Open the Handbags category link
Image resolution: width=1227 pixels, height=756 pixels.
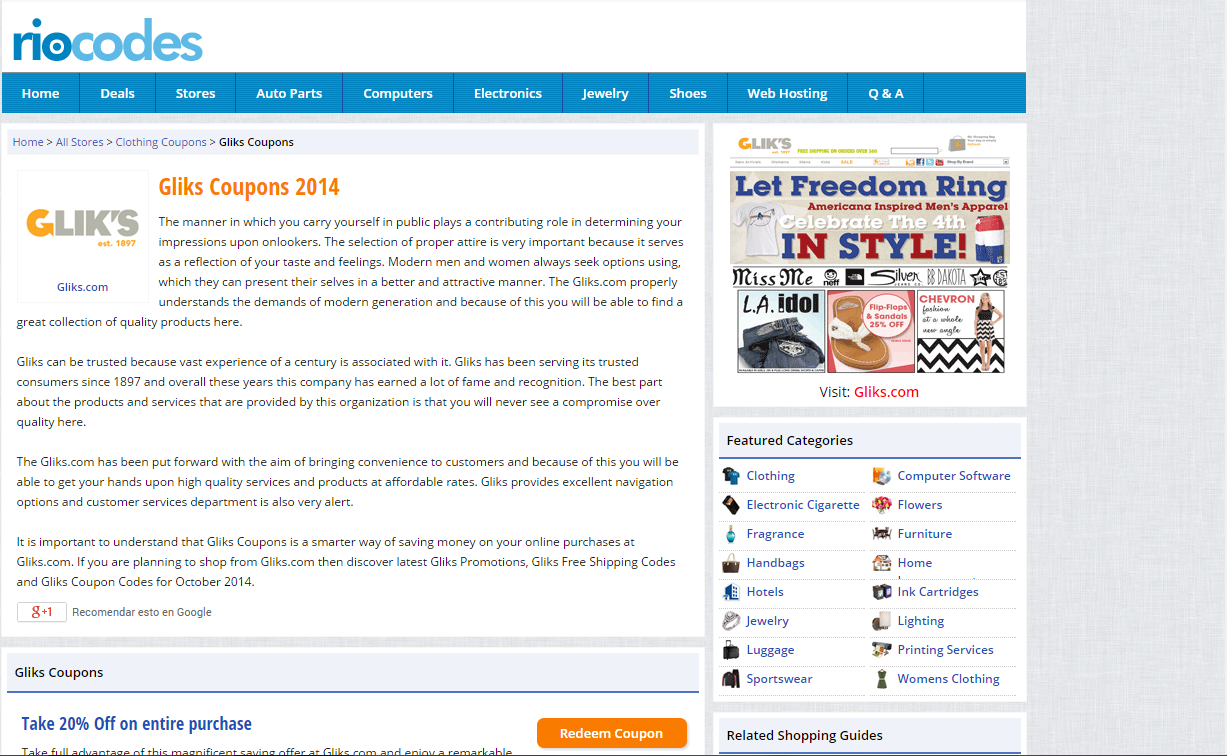click(x=776, y=563)
